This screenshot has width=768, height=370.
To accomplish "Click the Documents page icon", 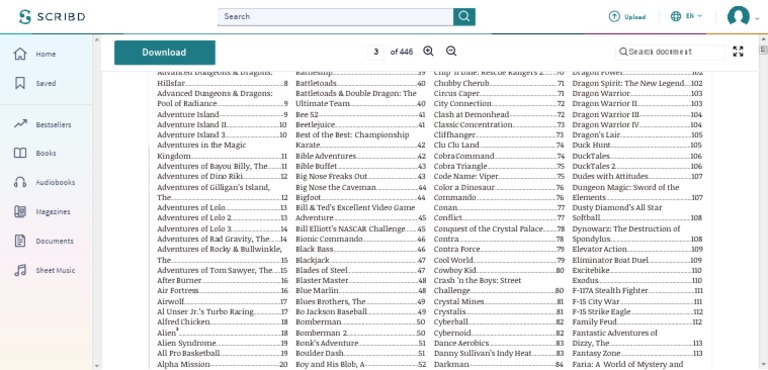I will pos(20,241).
